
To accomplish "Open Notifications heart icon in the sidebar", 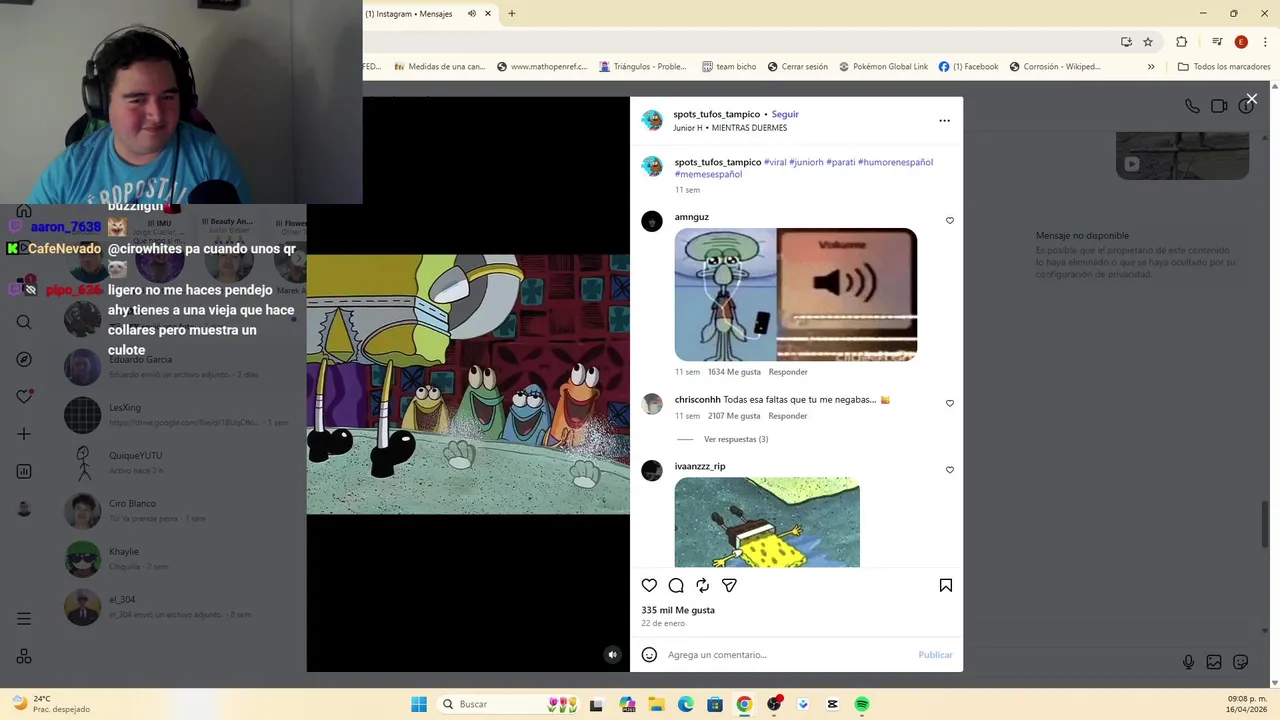I will point(24,397).
